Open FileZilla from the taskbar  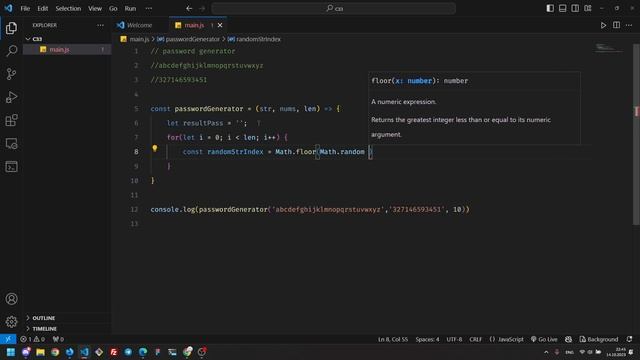click(x=113, y=352)
